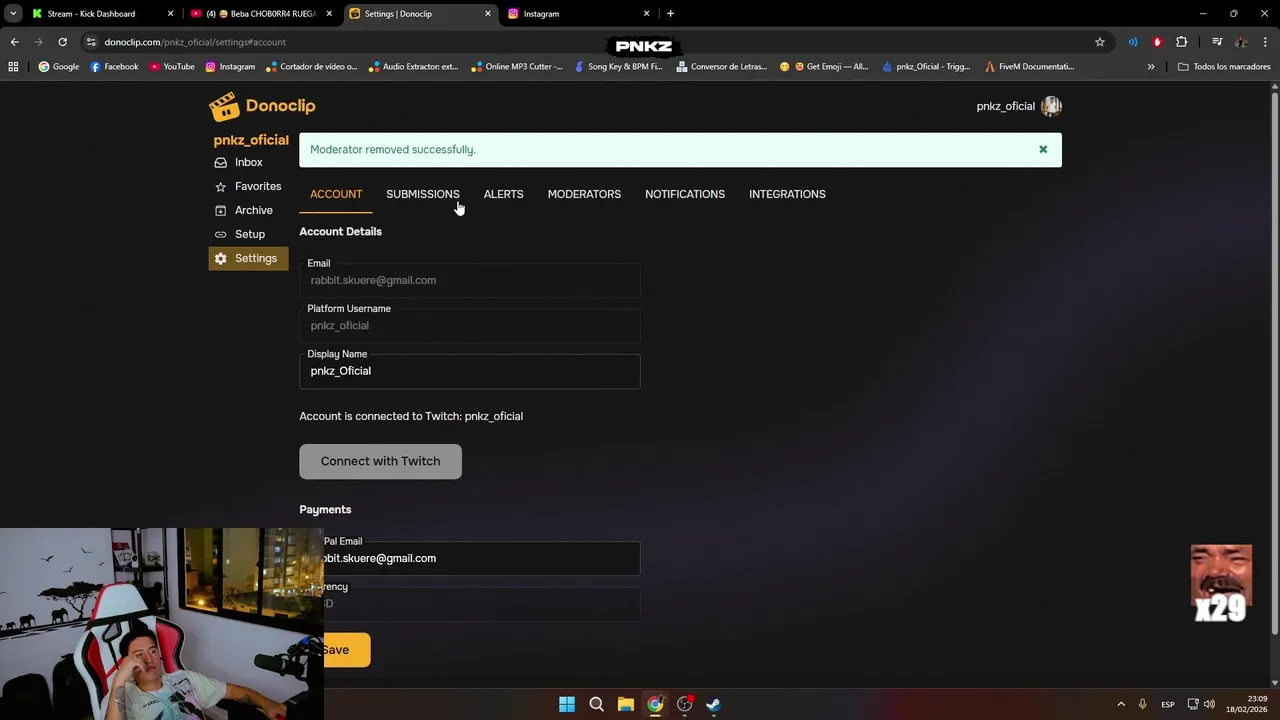The height and width of the screenshot is (720, 1280).
Task: Open the Stream - Kick Dashboard tab
Action: coord(101,14)
